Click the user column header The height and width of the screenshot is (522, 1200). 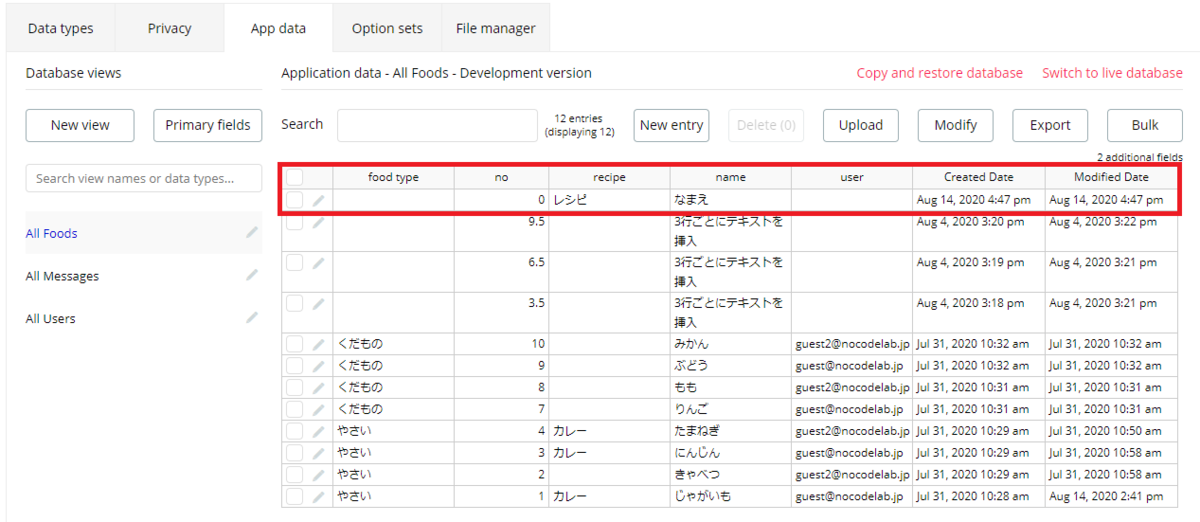(x=852, y=177)
